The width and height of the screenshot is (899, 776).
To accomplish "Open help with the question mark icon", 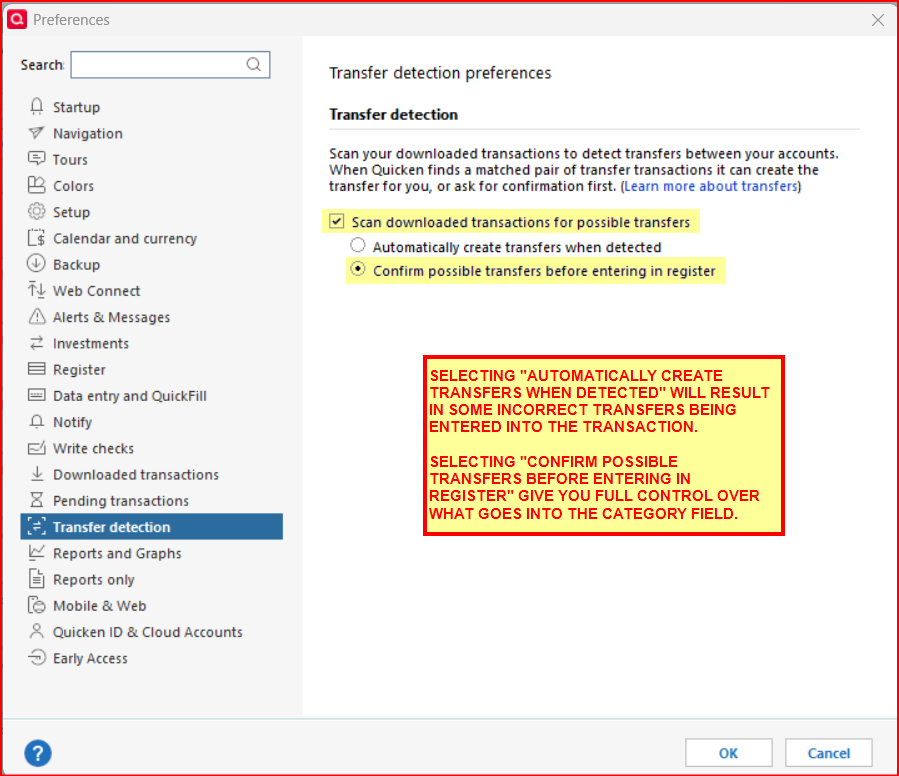I will click(x=38, y=753).
